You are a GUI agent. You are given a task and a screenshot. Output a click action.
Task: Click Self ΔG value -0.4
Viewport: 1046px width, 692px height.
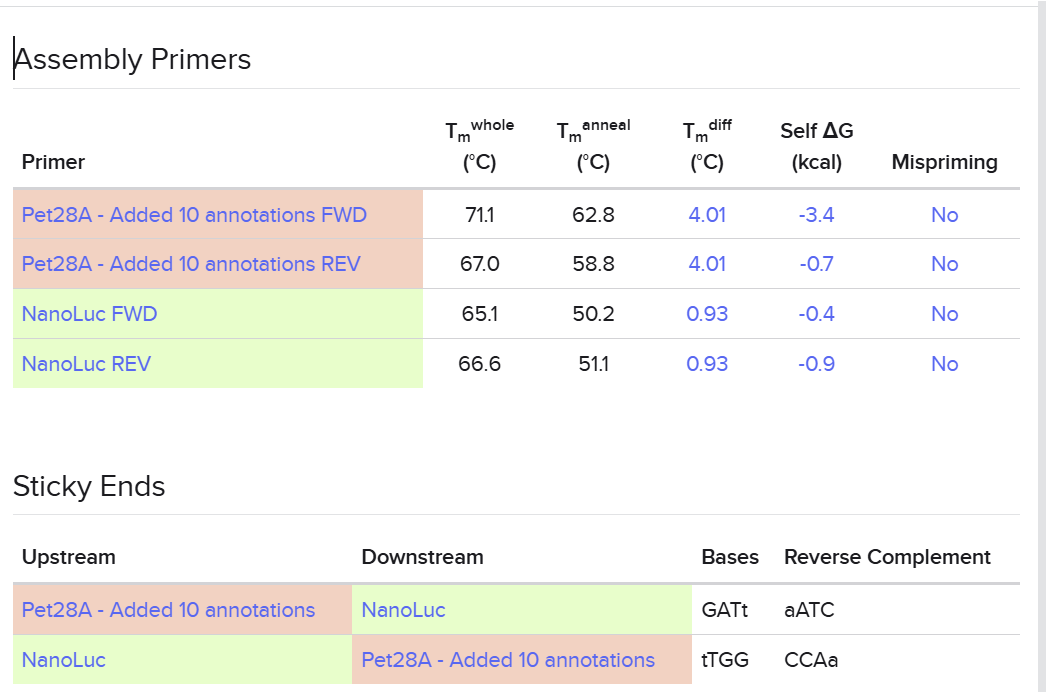point(817,314)
